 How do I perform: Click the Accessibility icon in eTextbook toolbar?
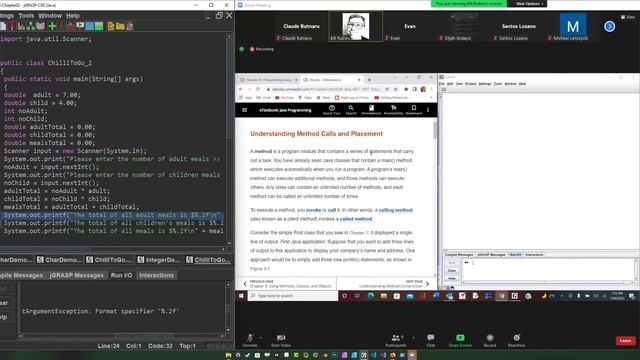point(393,110)
